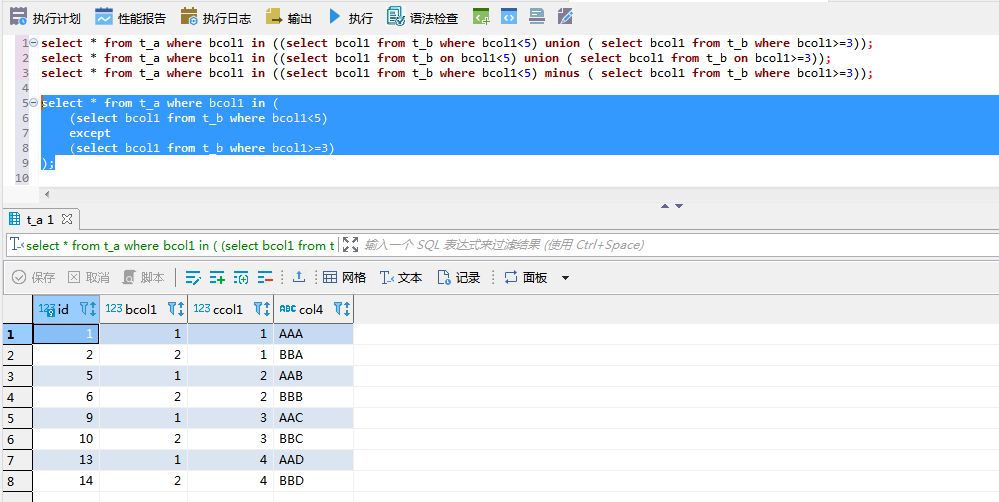Open the filter/sort menu on col4 column

coord(341,310)
